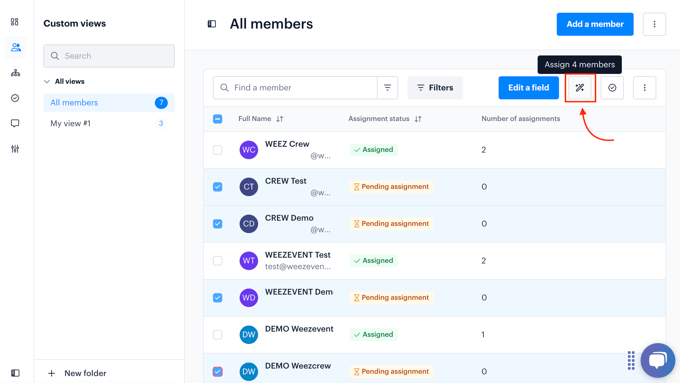Click the dotted grip handle near chat bubble
680x383 pixels.
631,360
